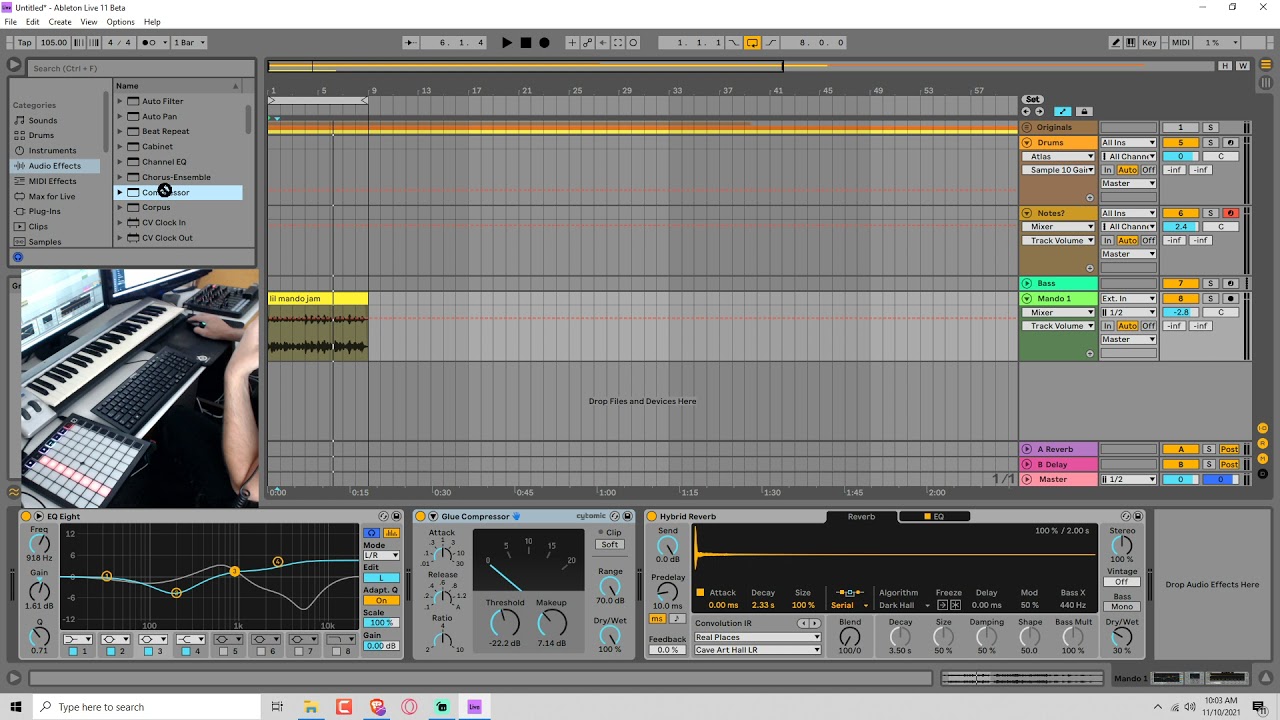This screenshot has height=720, width=1280.
Task: Click the browser Search field
Action: [141, 68]
